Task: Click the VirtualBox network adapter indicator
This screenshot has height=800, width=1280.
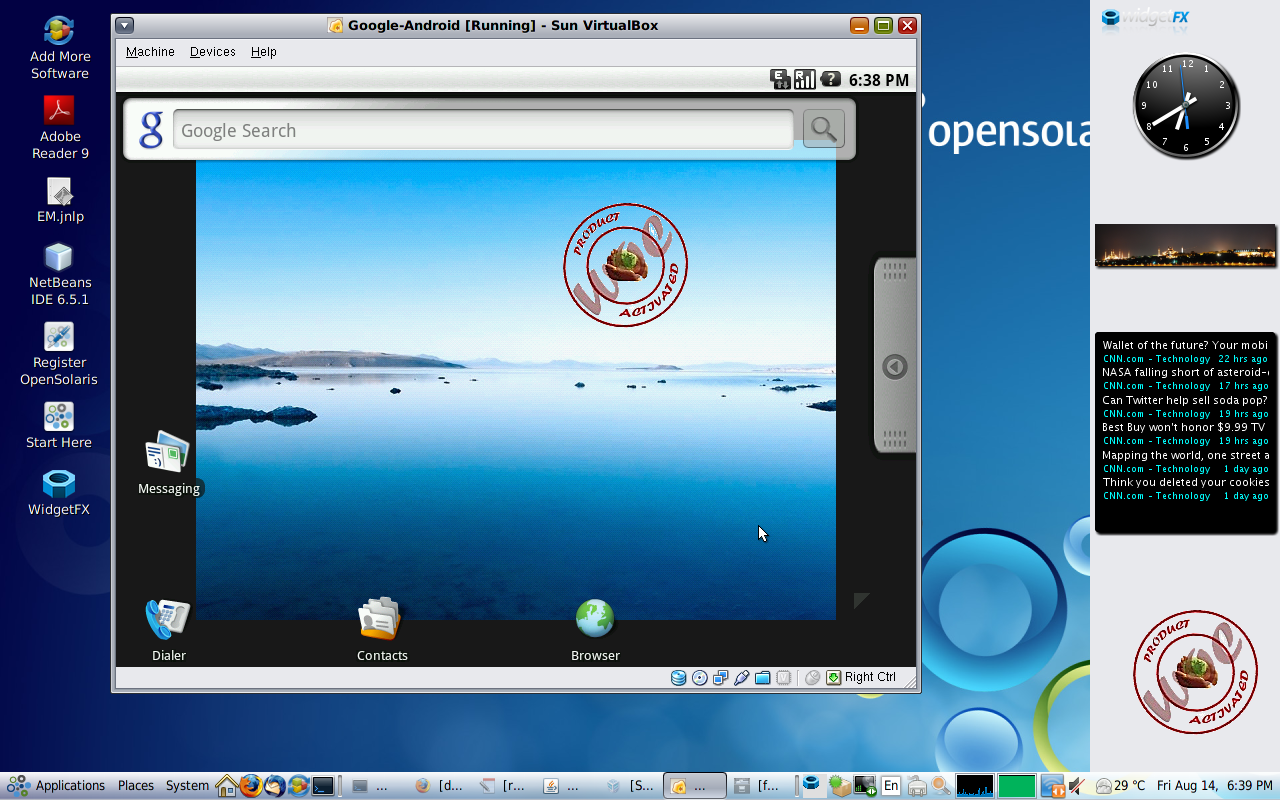Action: tap(720, 678)
